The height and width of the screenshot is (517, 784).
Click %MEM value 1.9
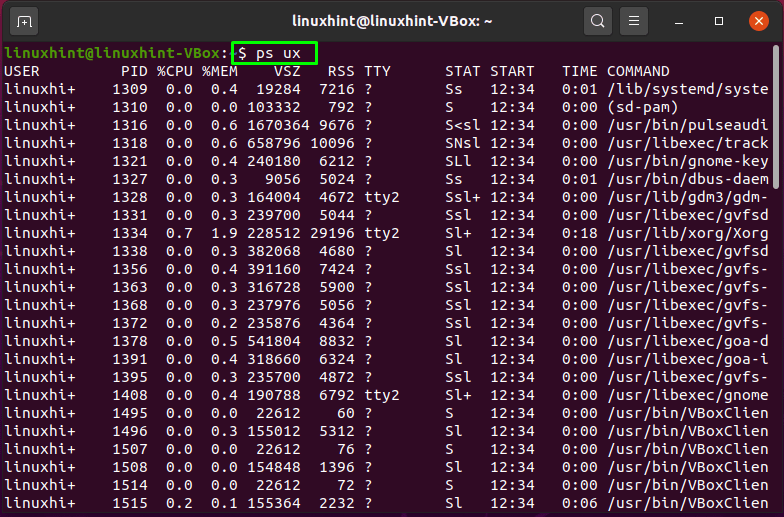(224, 234)
